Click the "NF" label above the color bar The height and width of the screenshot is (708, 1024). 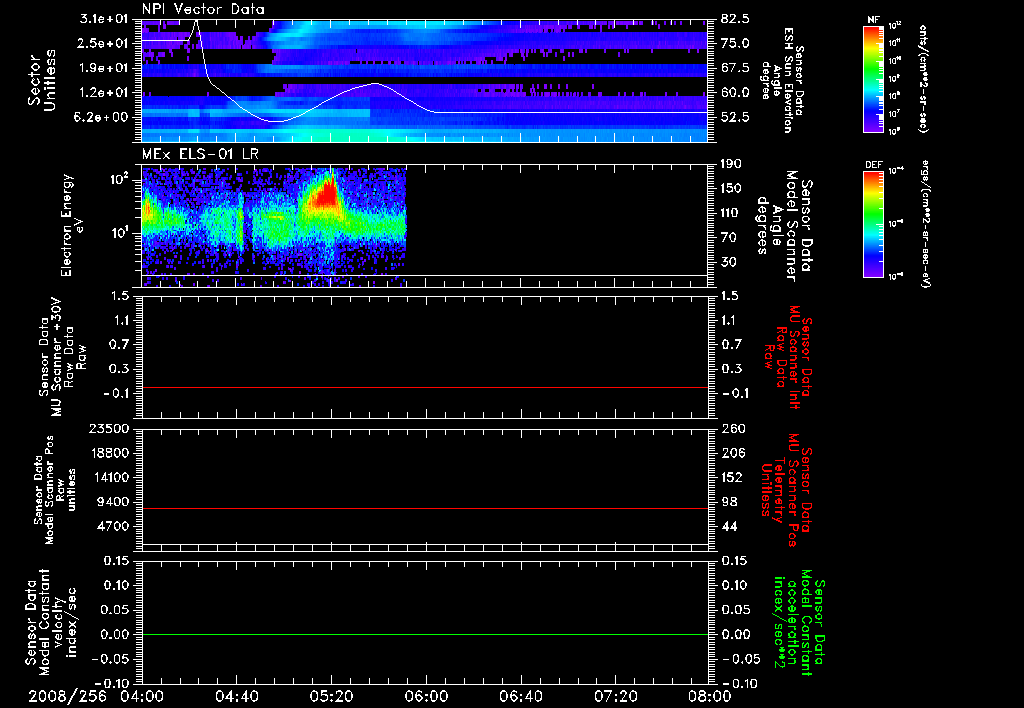[x=874, y=20]
